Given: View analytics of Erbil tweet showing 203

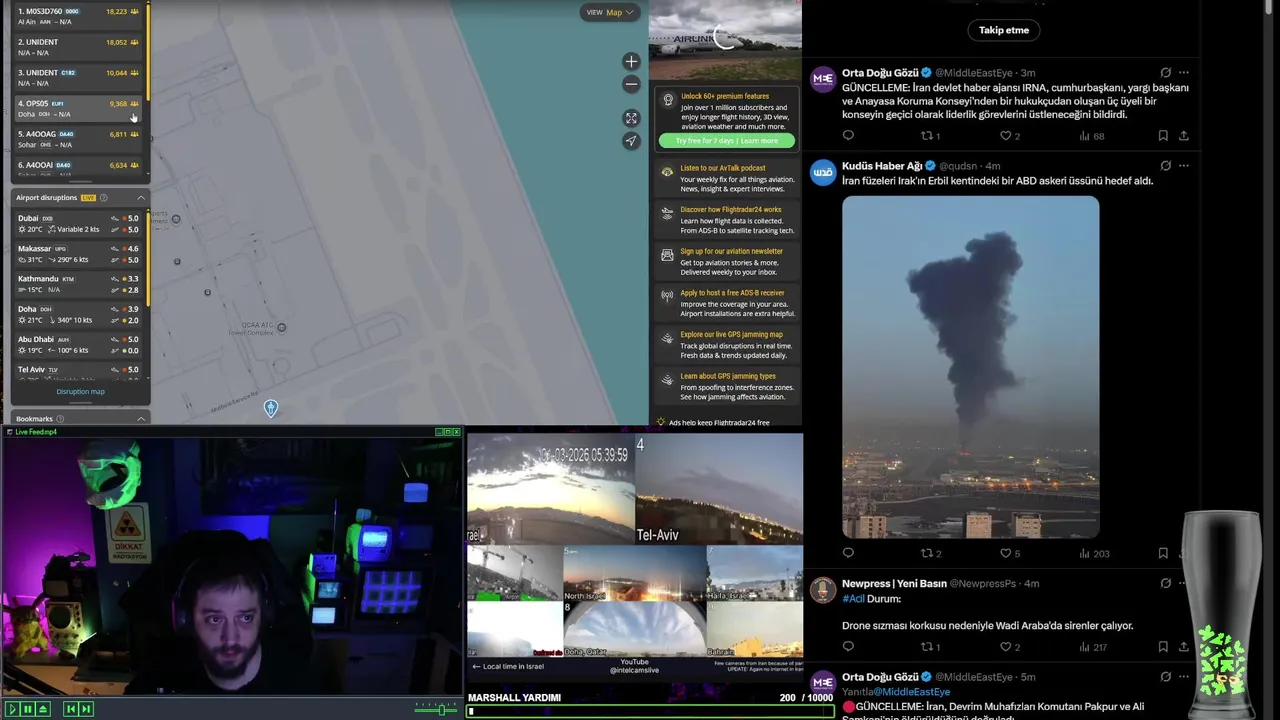Looking at the screenshot, I should point(1094,553).
